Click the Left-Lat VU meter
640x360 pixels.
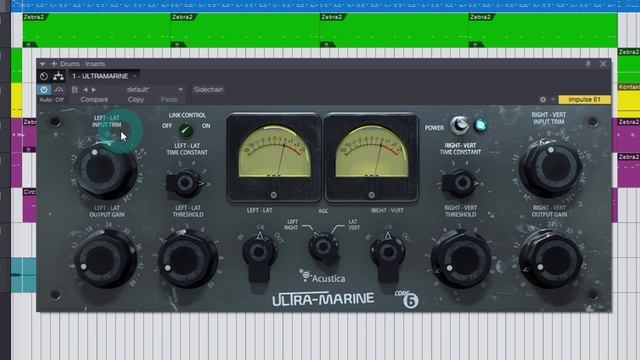[x=274, y=157]
